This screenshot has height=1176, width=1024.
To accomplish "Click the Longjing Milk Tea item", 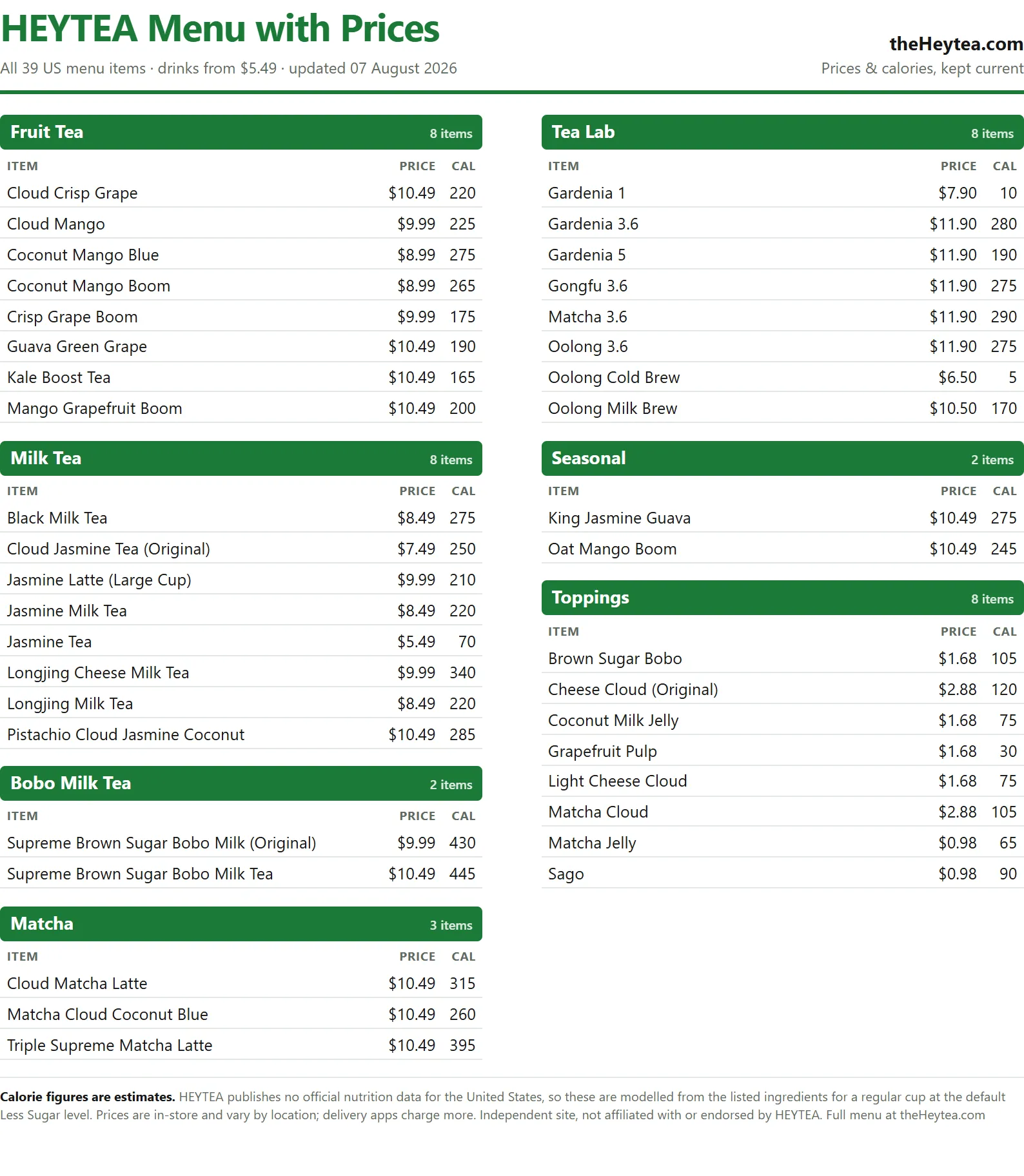I will click(x=241, y=703).
